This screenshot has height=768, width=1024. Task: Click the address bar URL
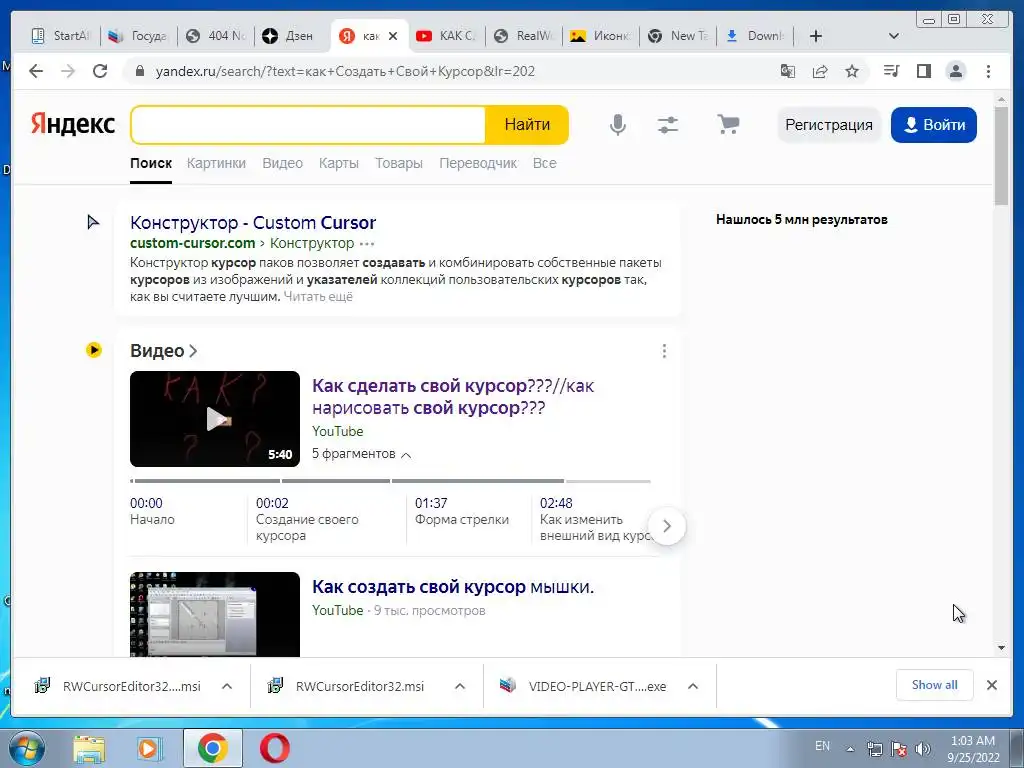pos(345,71)
